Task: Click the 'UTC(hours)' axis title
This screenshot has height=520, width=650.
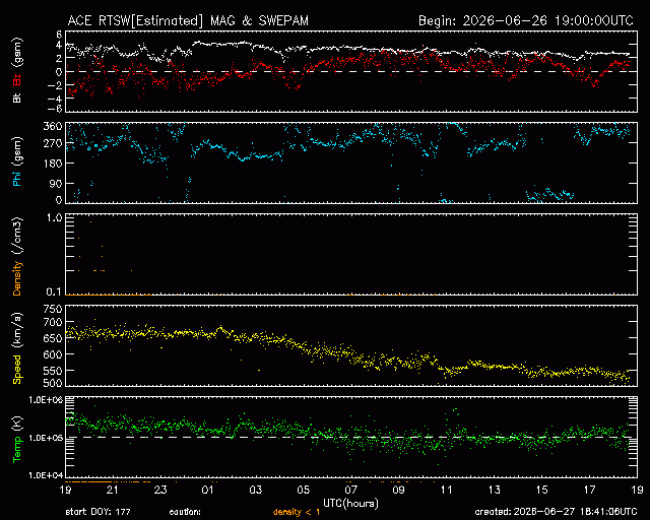Action: click(351, 503)
